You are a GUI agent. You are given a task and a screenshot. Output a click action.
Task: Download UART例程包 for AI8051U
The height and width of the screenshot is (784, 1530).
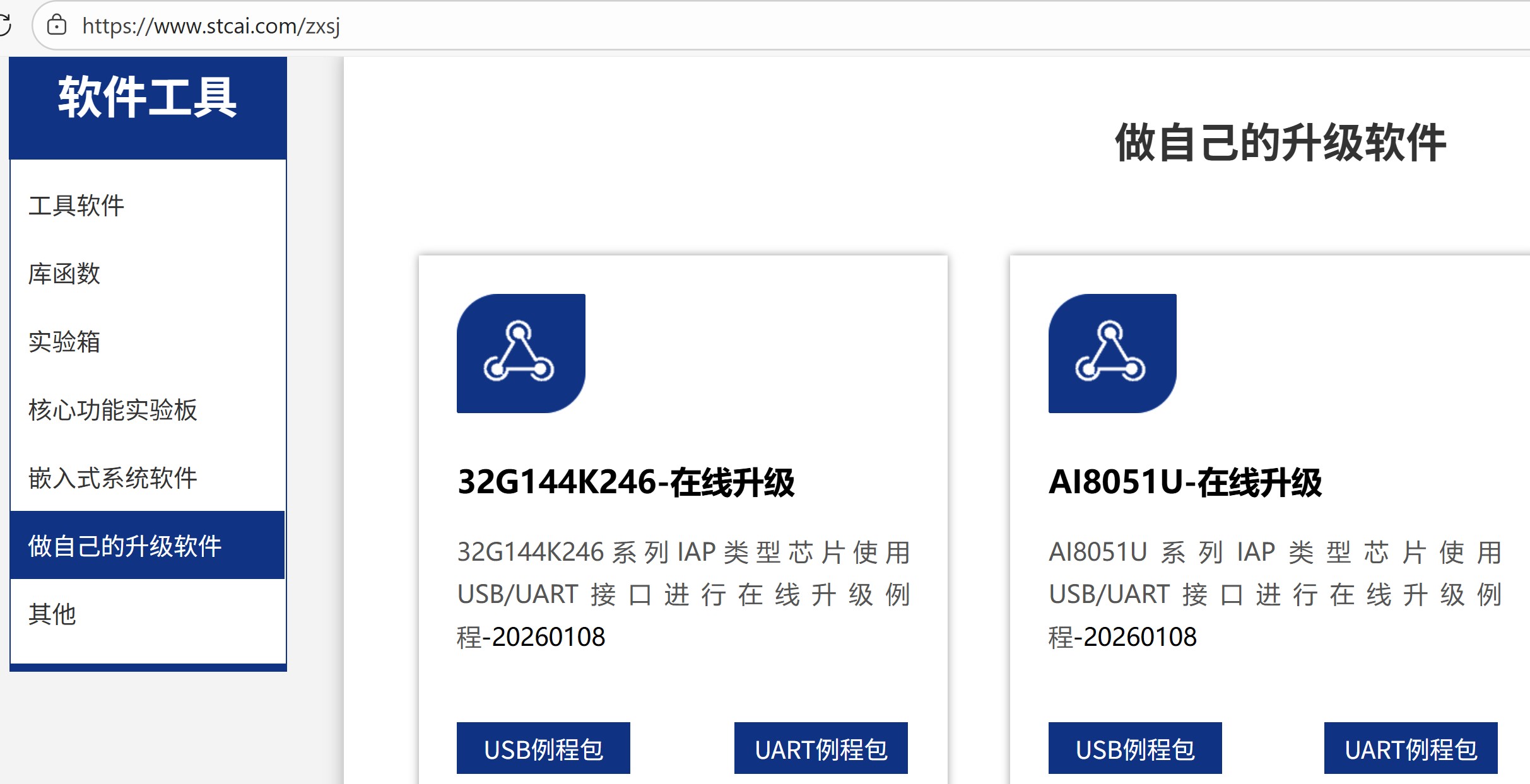pos(1411,749)
